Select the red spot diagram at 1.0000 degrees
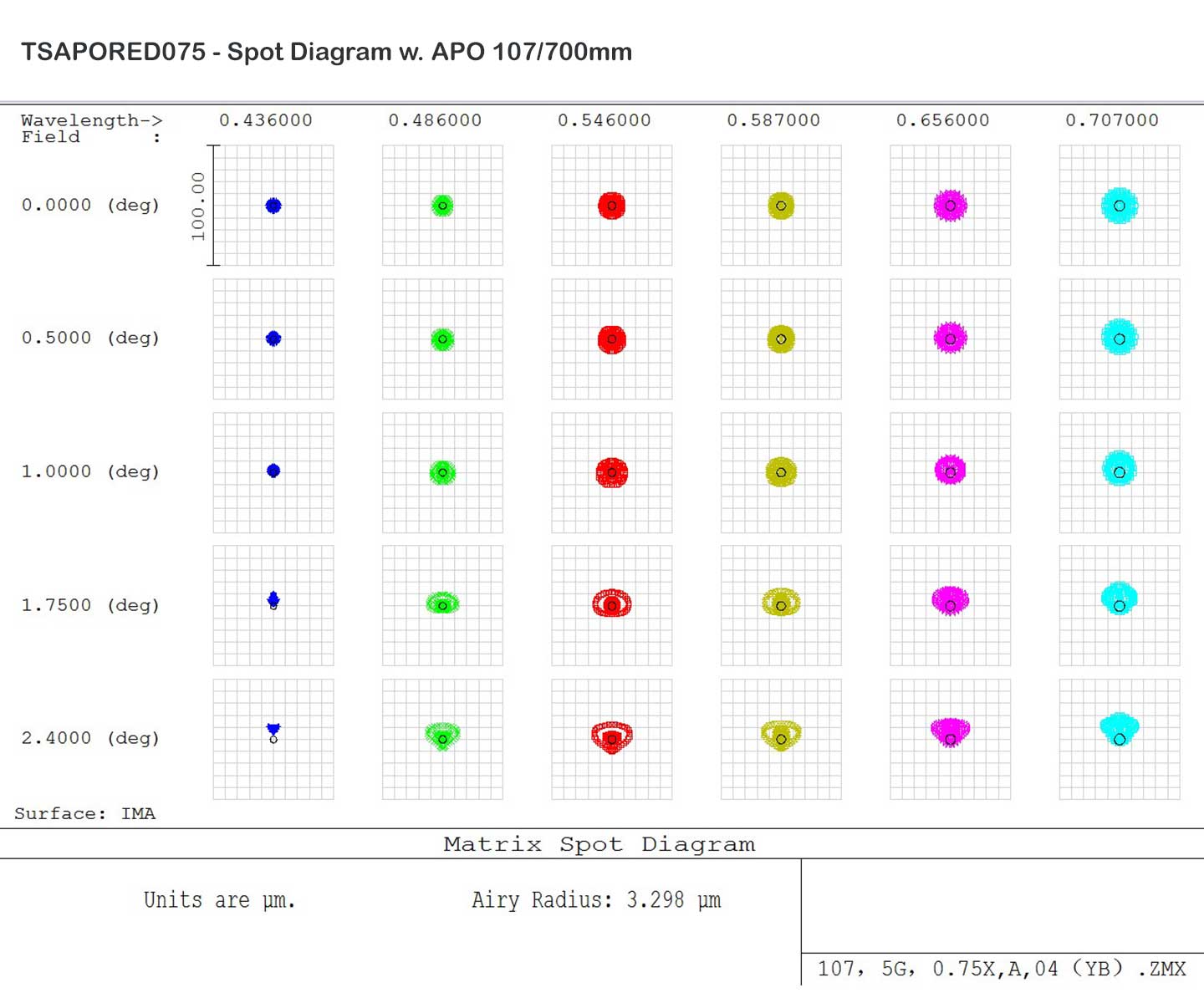 pyautogui.click(x=611, y=471)
